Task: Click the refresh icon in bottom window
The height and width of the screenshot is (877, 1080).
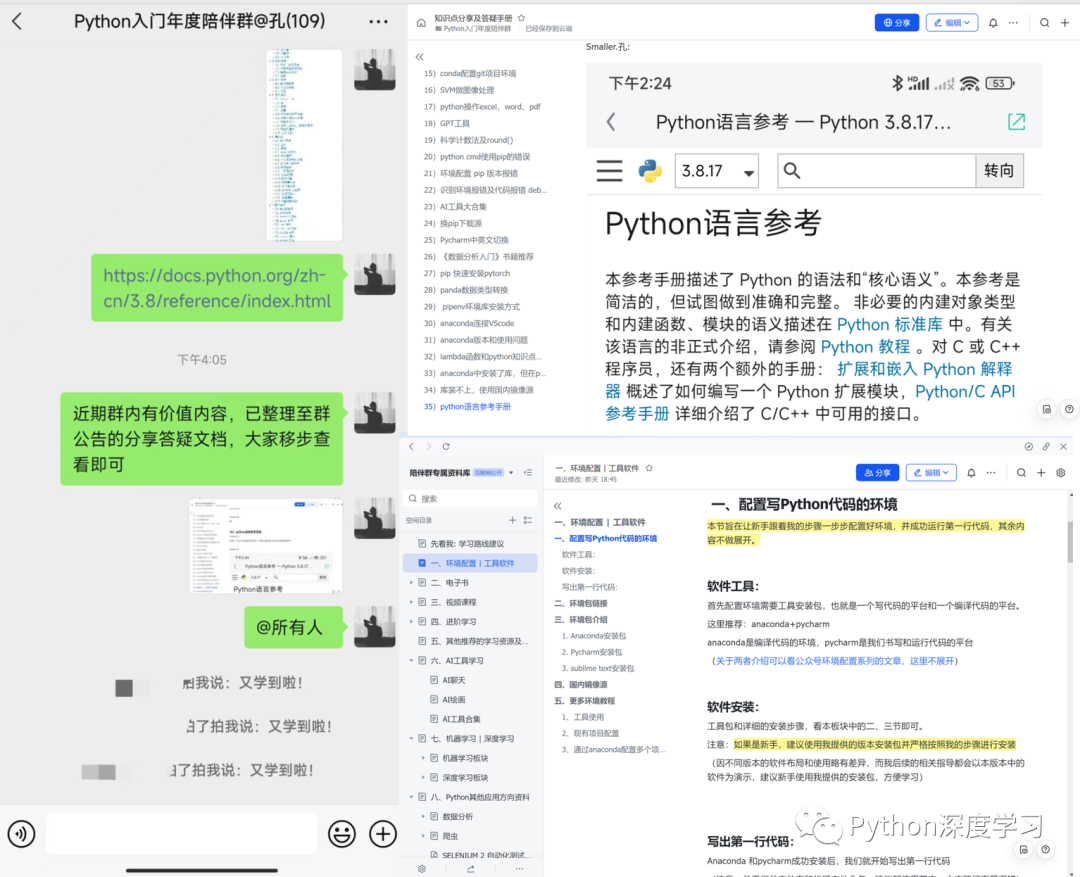Action: 446,446
